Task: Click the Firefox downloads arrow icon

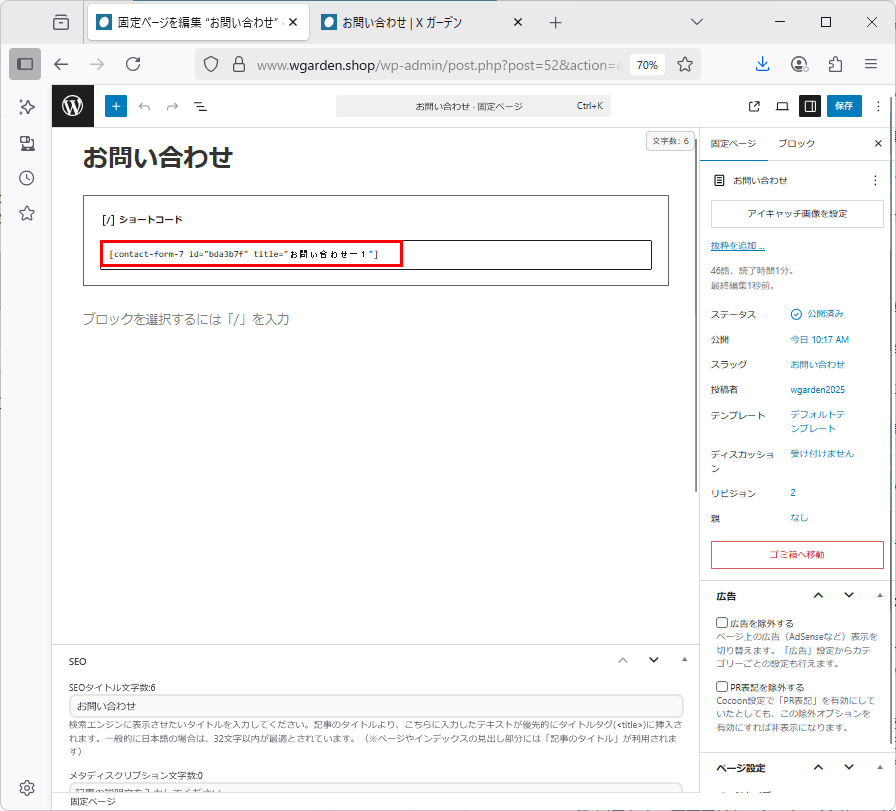Action: point(762,64)
